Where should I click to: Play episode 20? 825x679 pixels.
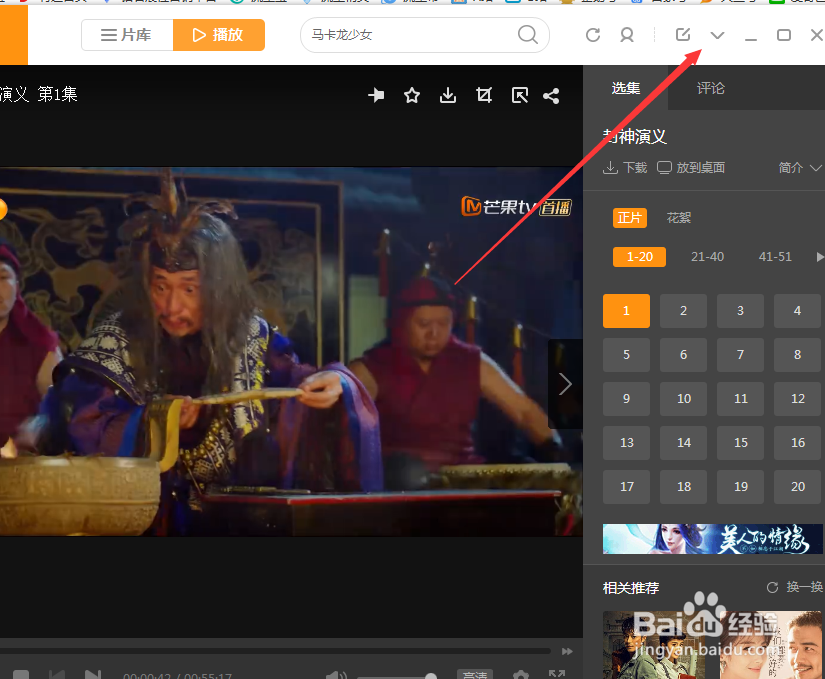click(x=797, y=487)
